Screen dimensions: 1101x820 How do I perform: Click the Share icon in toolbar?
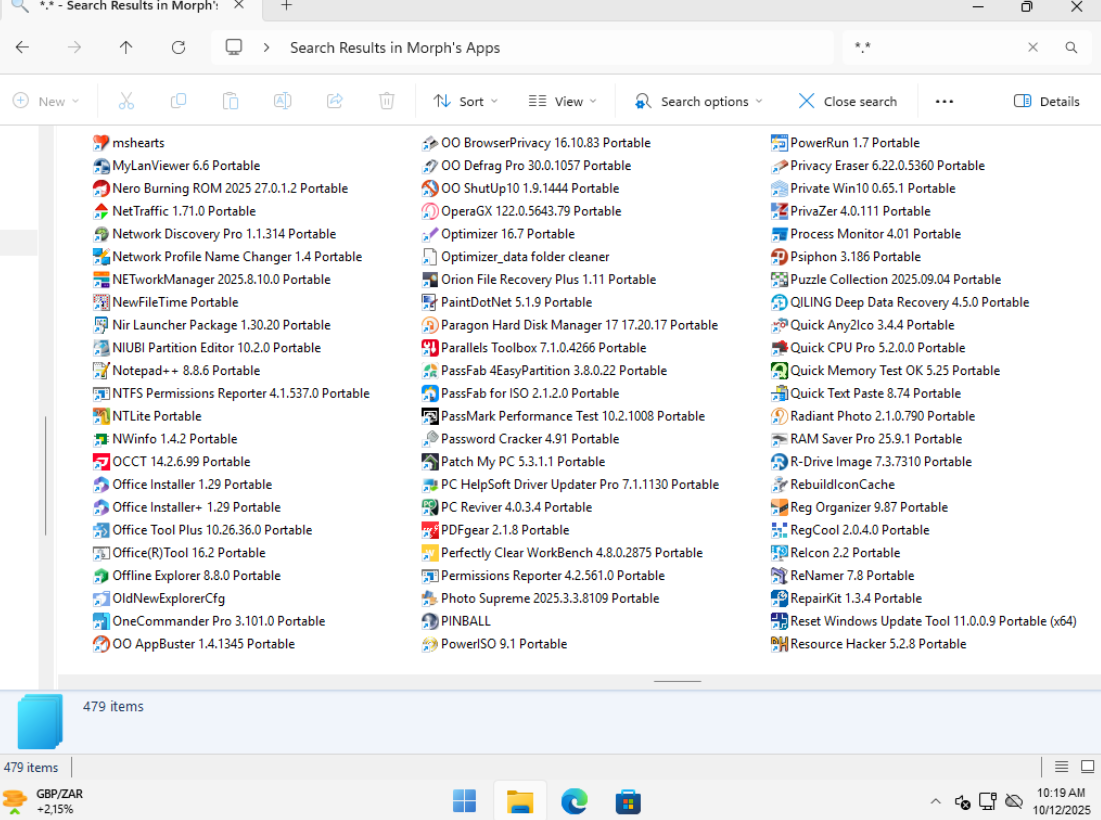[335, 101]
